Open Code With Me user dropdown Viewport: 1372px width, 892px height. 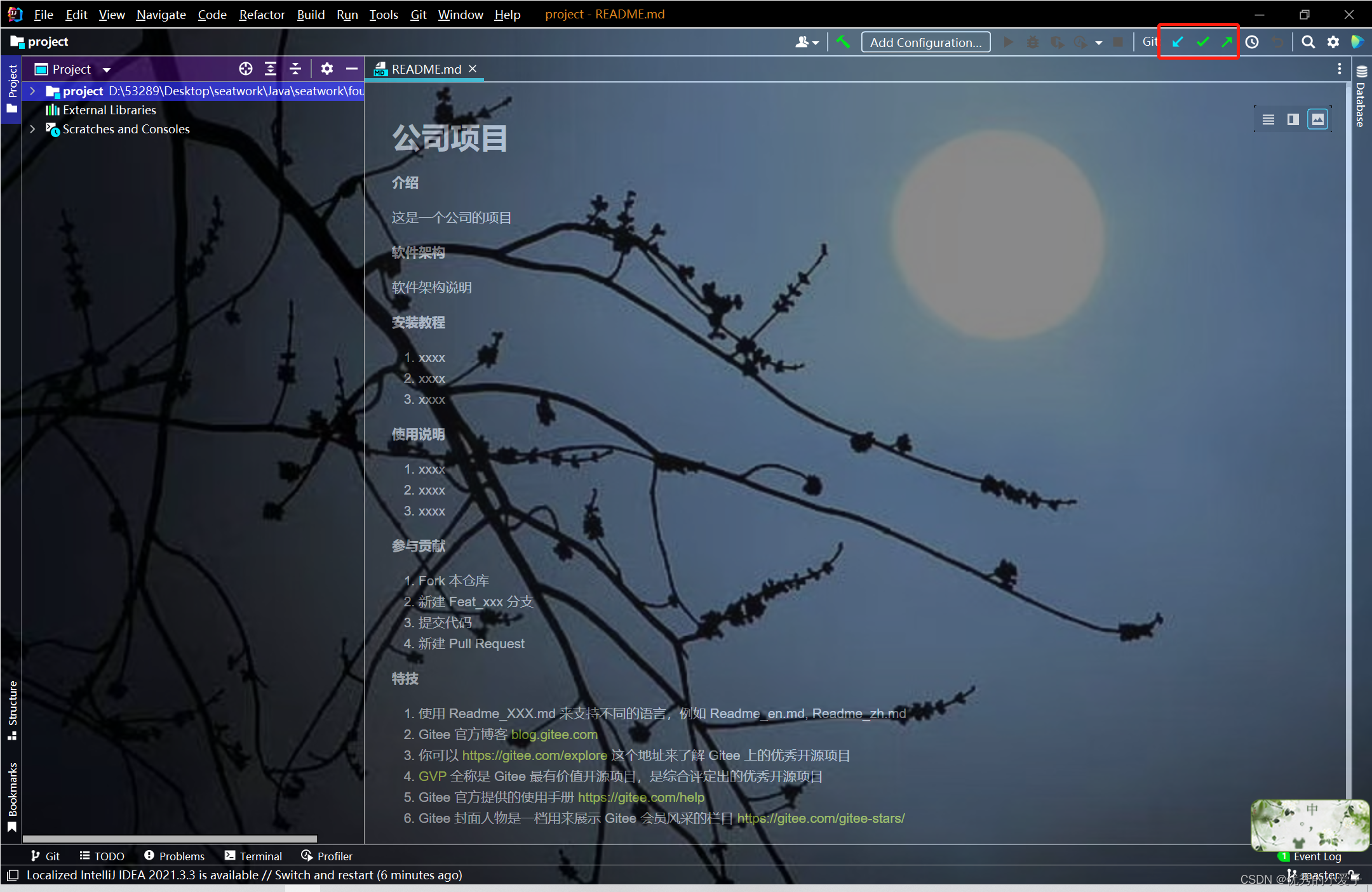(x=807, y=42)
